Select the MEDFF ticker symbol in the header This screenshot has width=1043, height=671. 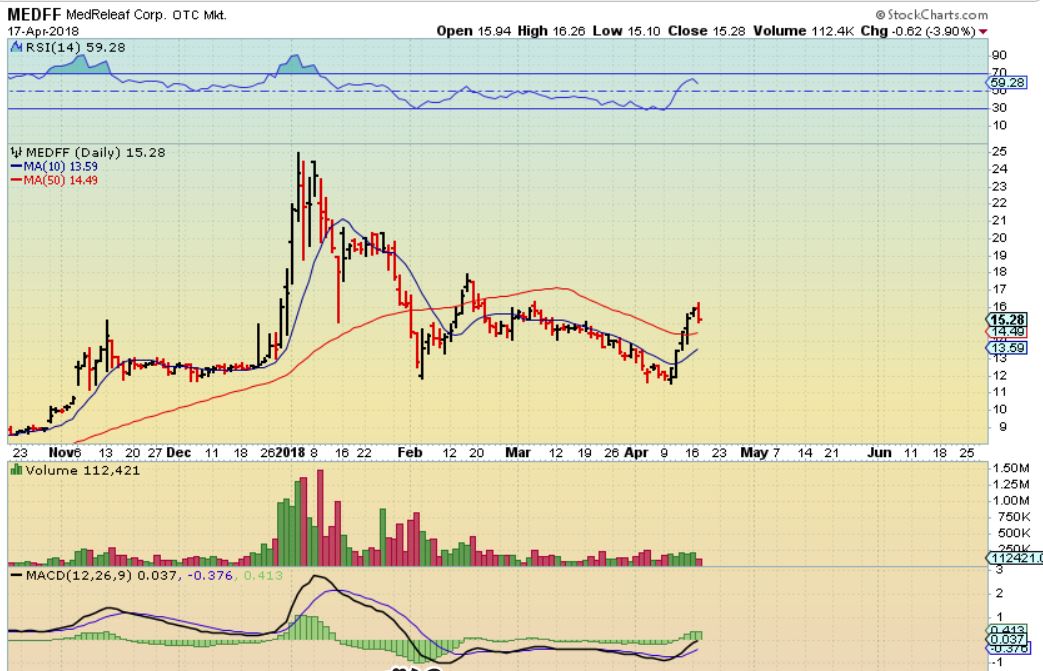[x=34, y=15]
